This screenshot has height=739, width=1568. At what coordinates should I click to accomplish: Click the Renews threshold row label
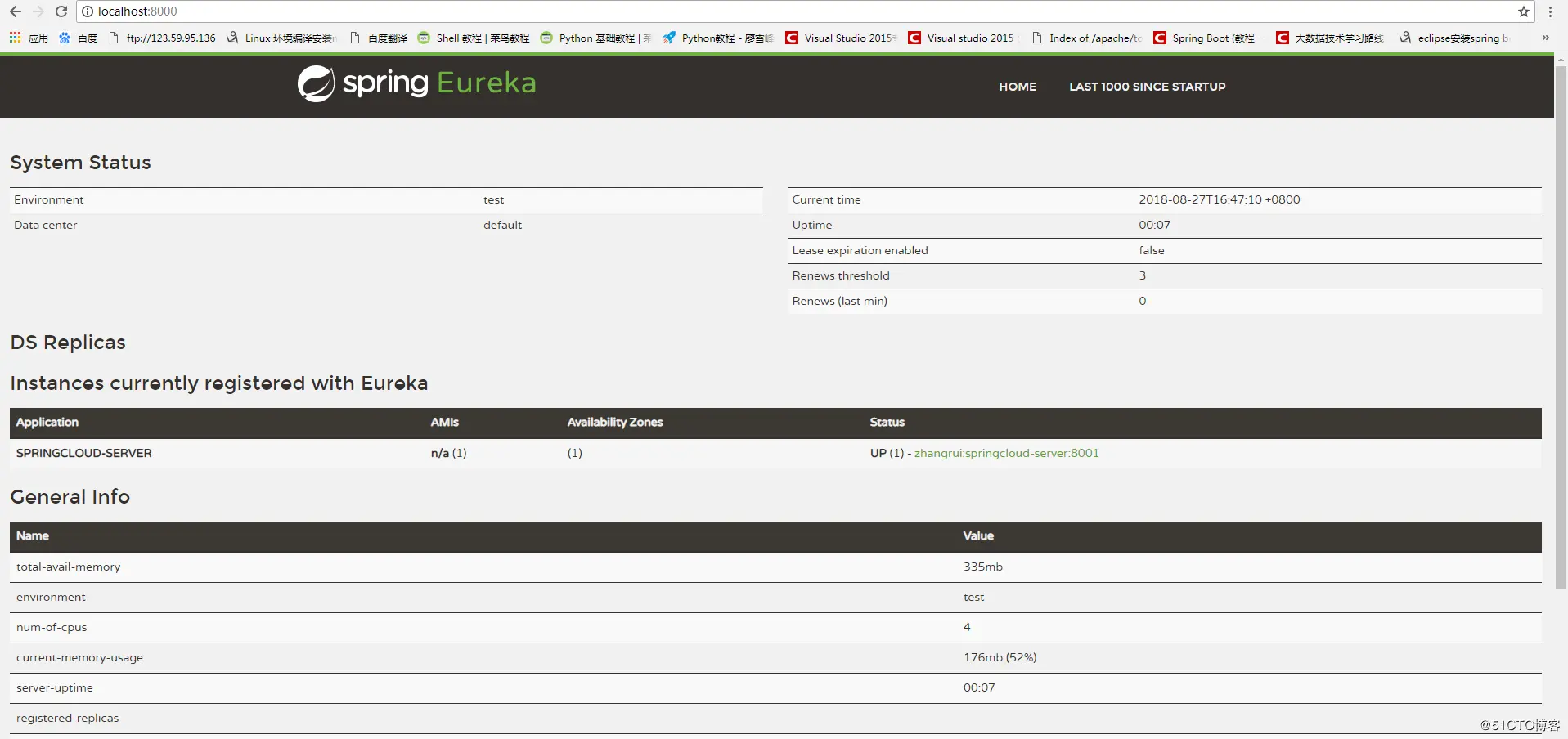point(841,275)
